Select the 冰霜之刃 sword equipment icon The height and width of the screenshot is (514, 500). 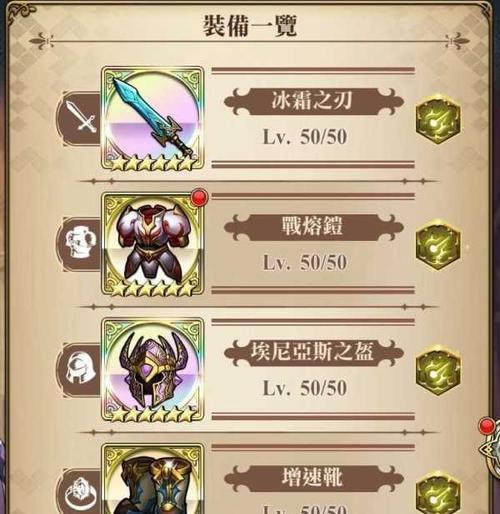click(x=153, y=118)
